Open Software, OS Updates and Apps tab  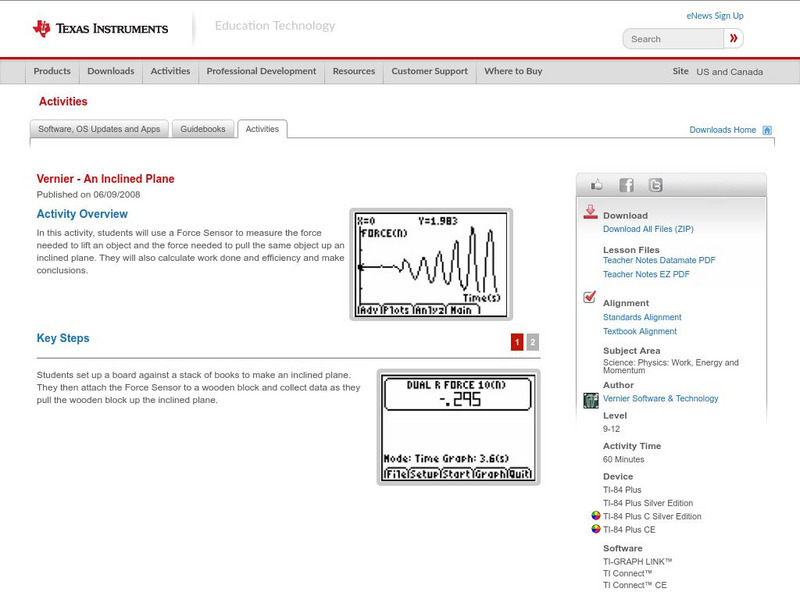click(99, 129)
